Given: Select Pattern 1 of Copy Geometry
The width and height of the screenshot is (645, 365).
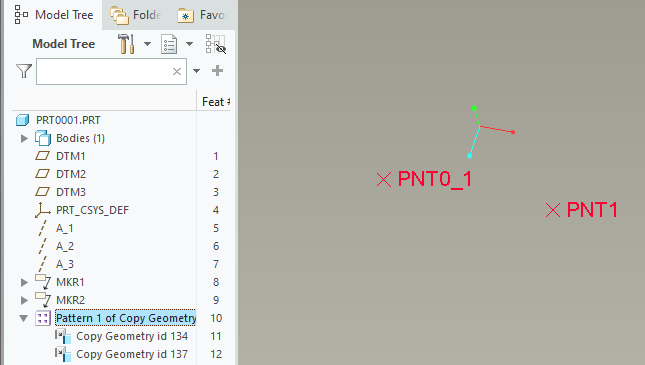Looking at the screenshot, I should (x=125, y=318).
